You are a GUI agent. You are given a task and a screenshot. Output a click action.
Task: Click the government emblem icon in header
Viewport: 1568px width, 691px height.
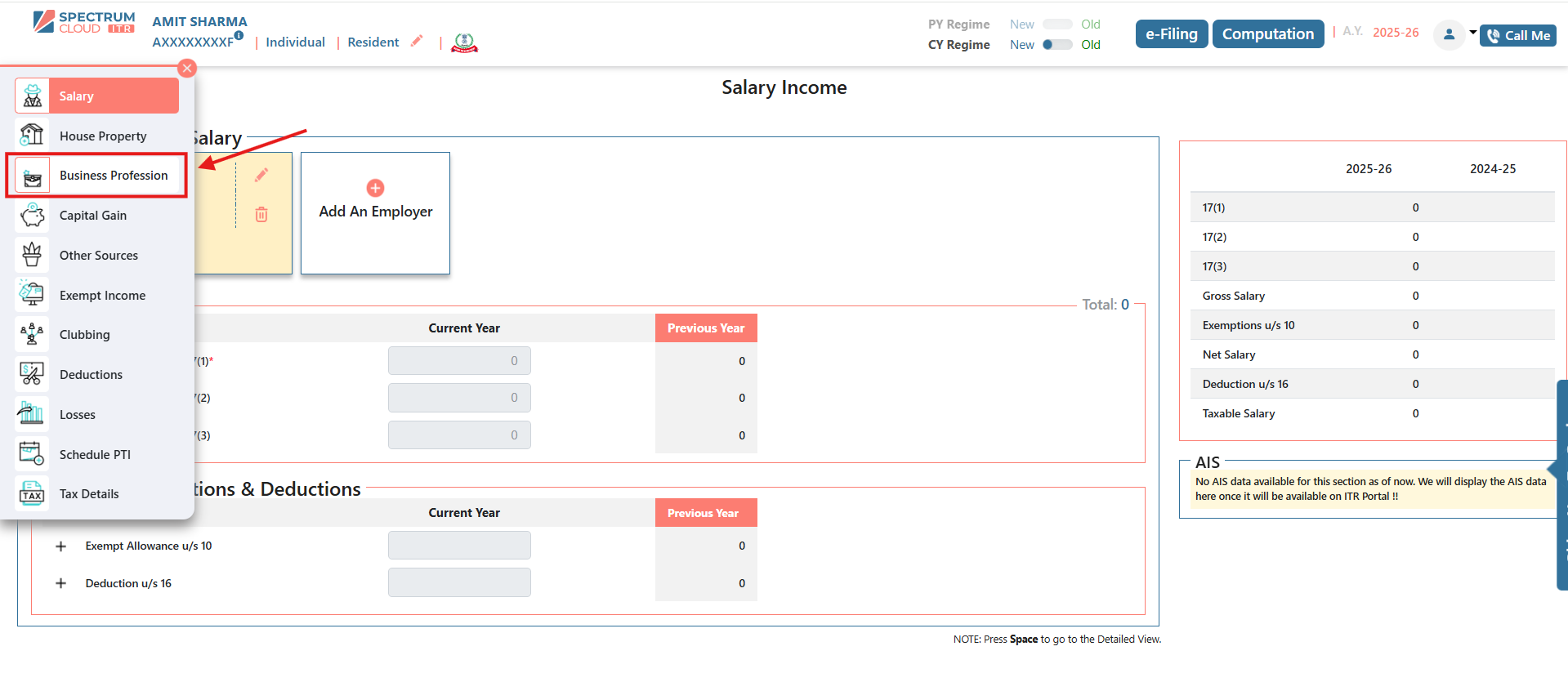464,42
